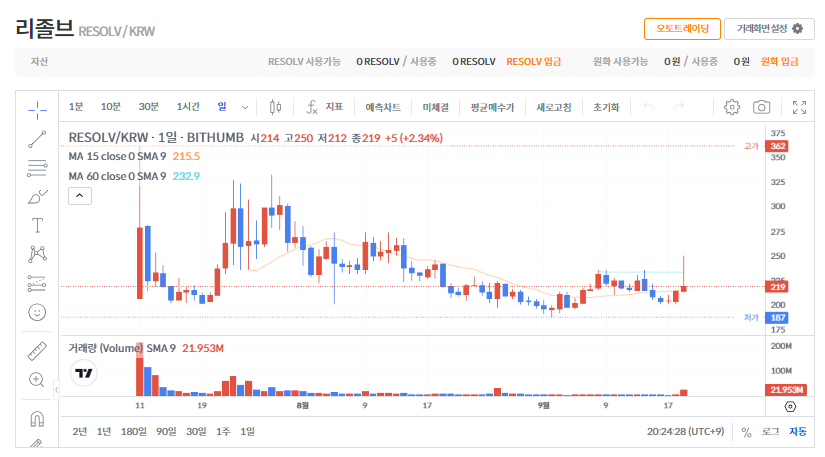
Task: Toggle 자동 auto scale
Action: [798, 431]
